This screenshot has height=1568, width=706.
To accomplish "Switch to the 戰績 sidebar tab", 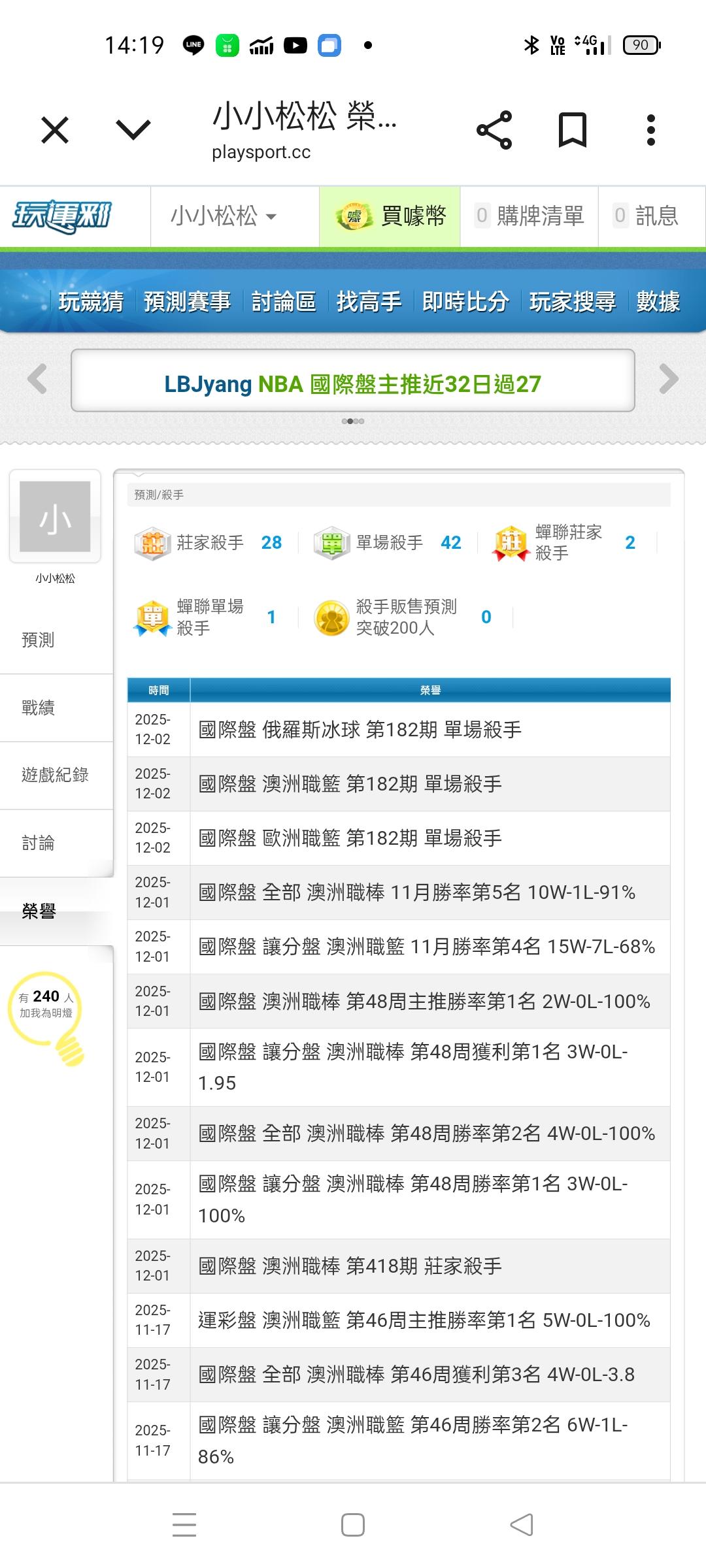I will (x=39, y=708).
